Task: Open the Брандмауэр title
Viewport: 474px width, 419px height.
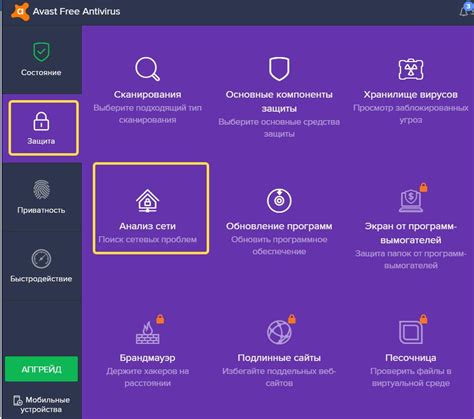Action: pyautogui.click(x=147, y=358)
